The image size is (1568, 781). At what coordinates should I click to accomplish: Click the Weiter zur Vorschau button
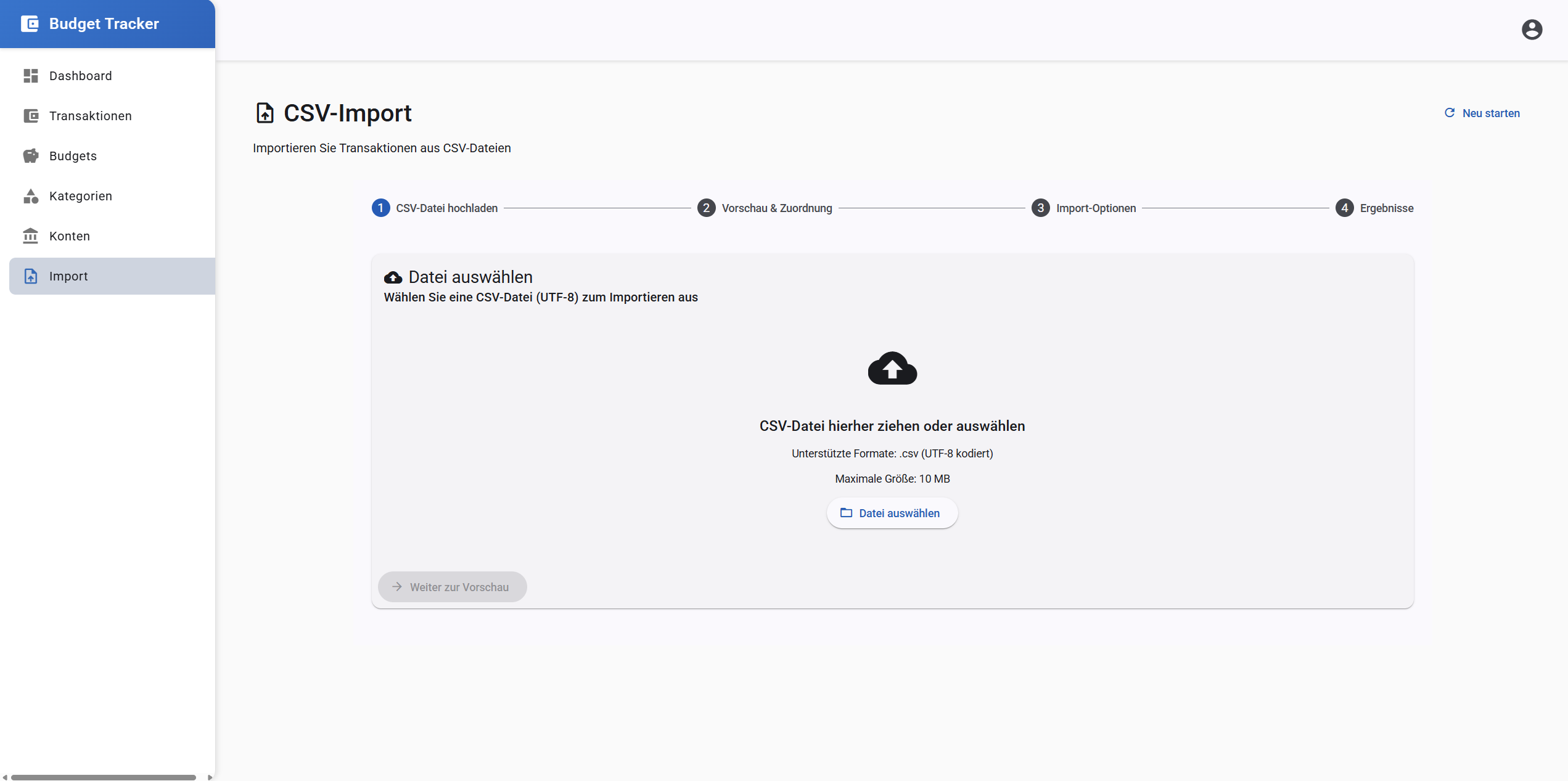[452, 587]
